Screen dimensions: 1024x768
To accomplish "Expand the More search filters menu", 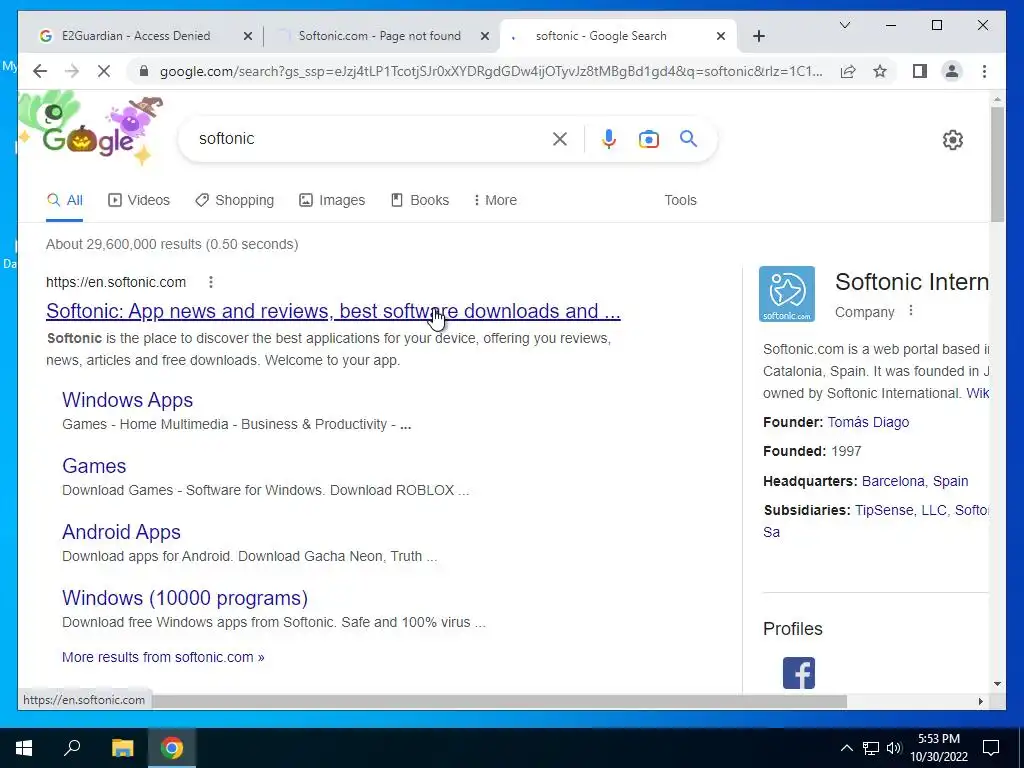I will (495, 200).
